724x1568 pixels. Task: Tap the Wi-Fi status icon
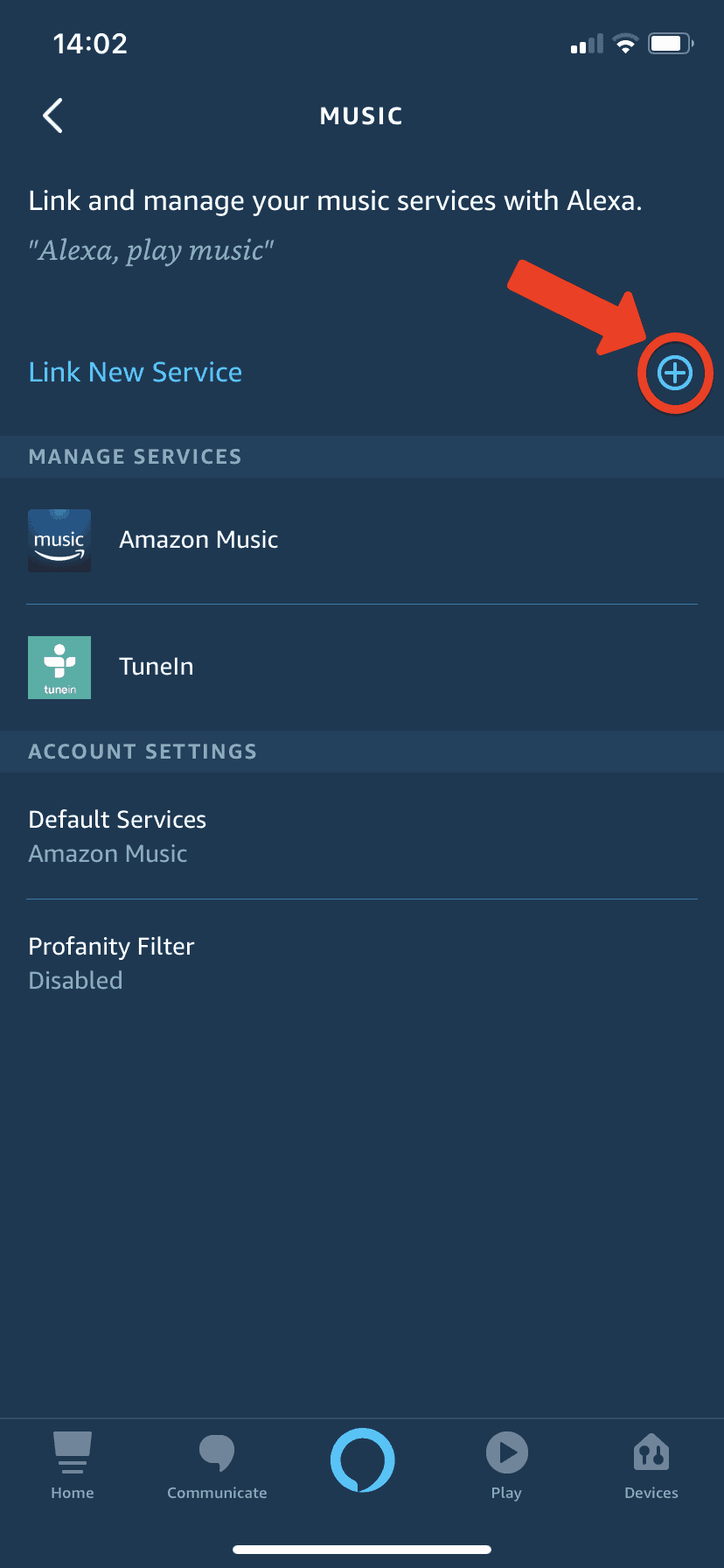625,44
